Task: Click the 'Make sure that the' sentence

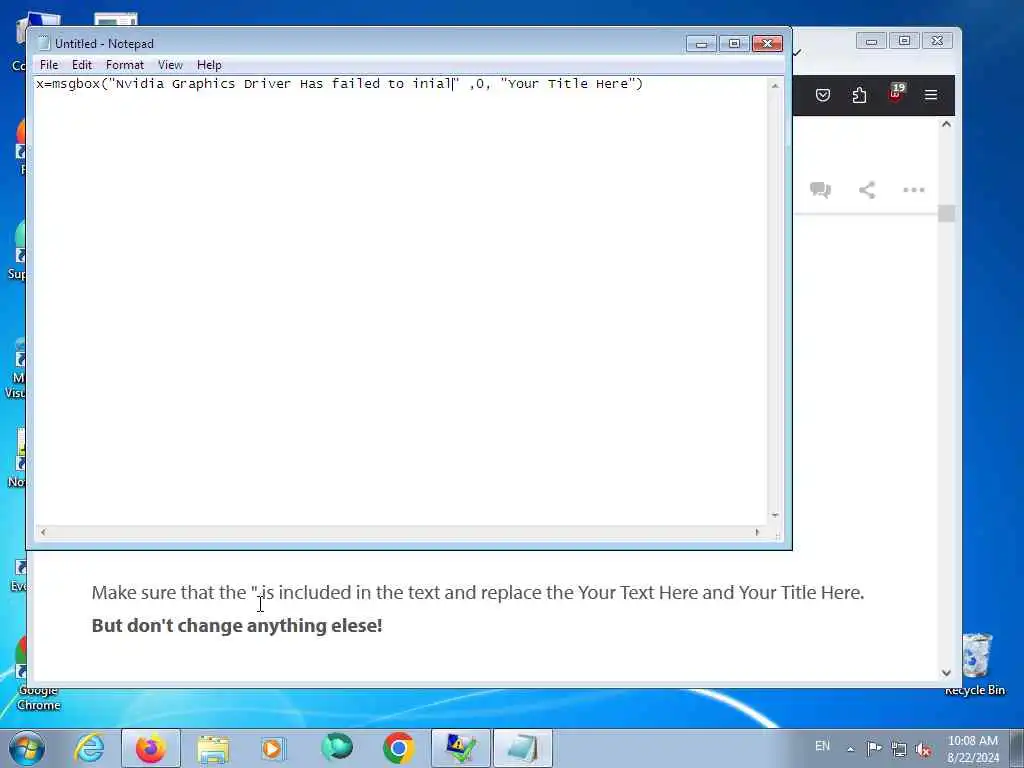Action: coord(477,593)
